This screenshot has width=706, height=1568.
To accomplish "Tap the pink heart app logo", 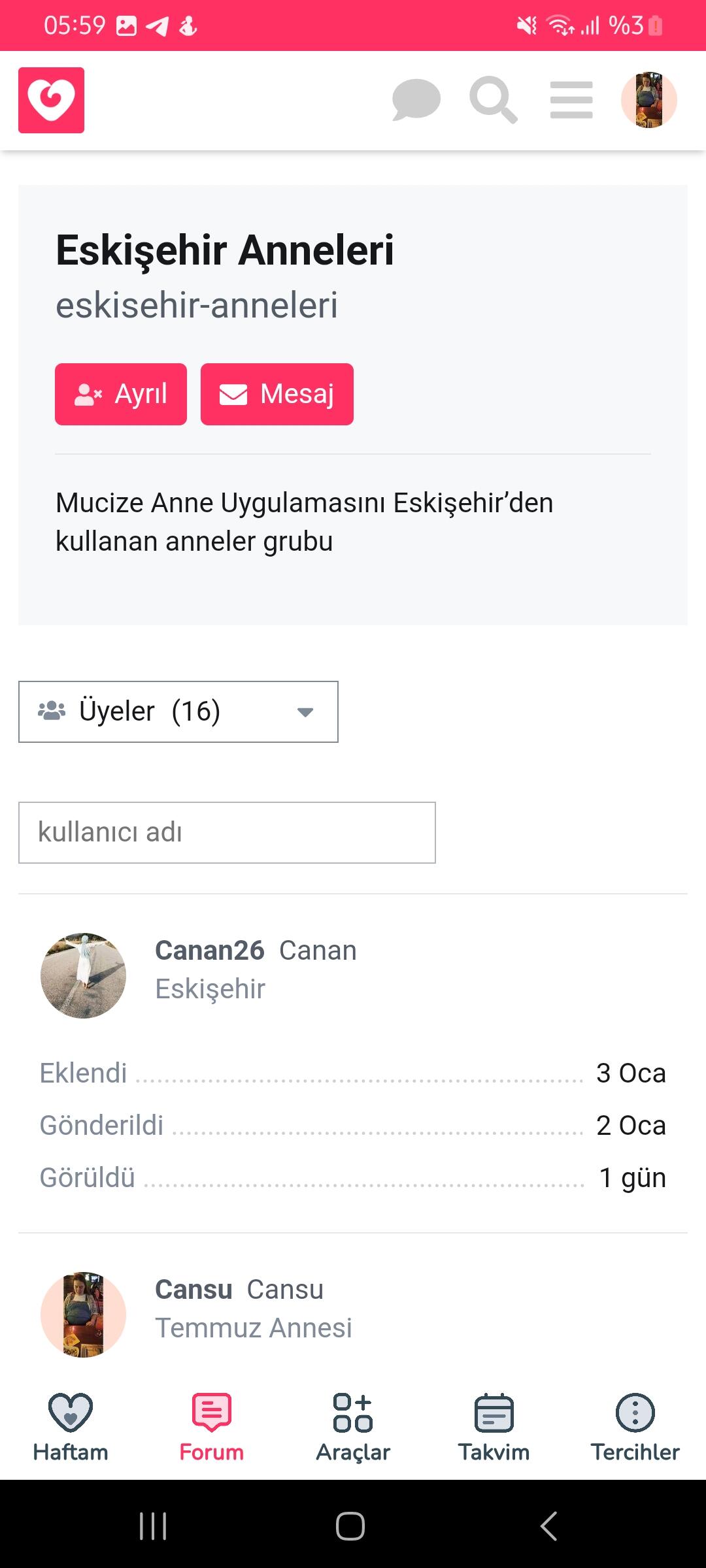I will point(51,100).
